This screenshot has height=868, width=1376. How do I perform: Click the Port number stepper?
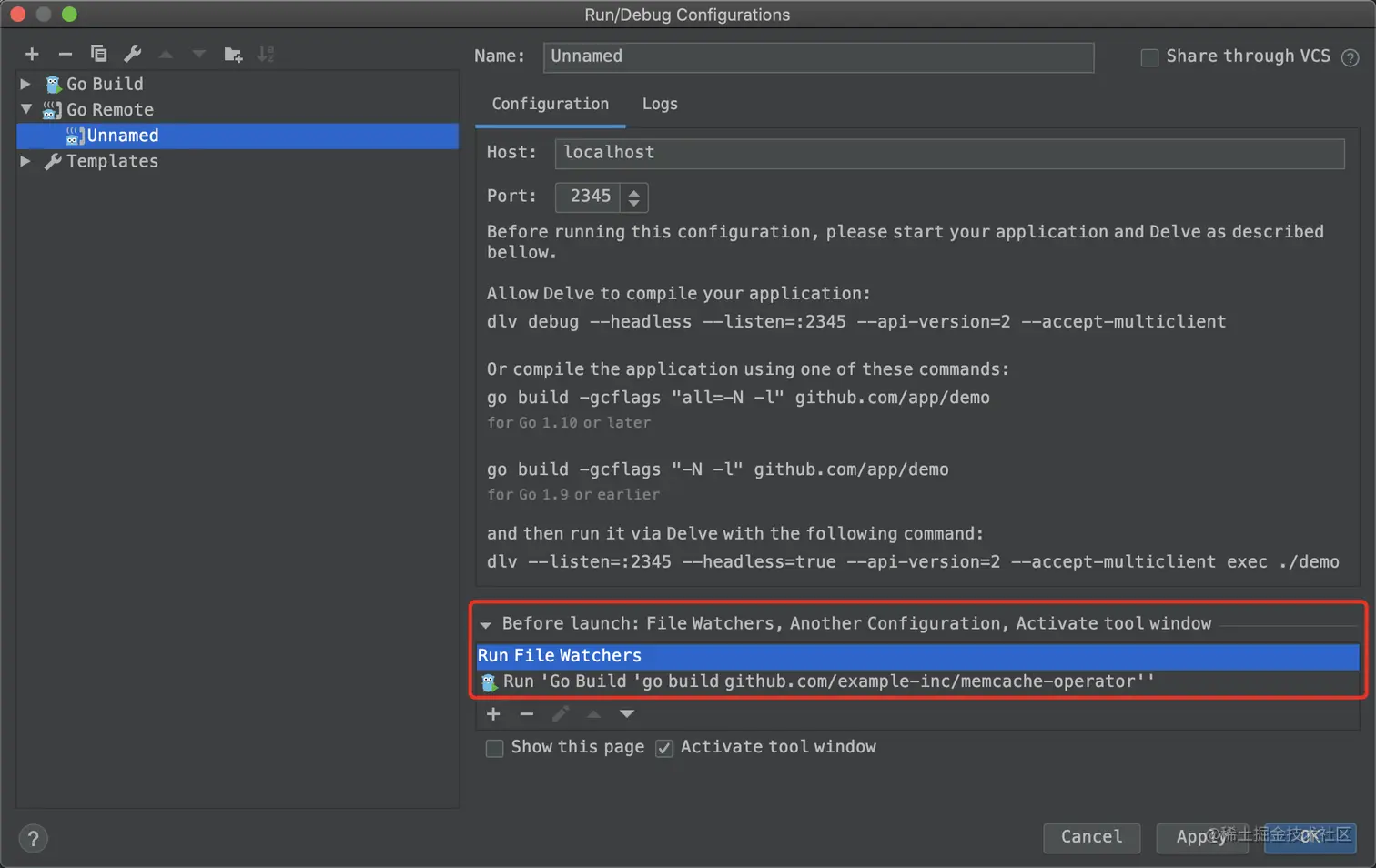(634, 197)
